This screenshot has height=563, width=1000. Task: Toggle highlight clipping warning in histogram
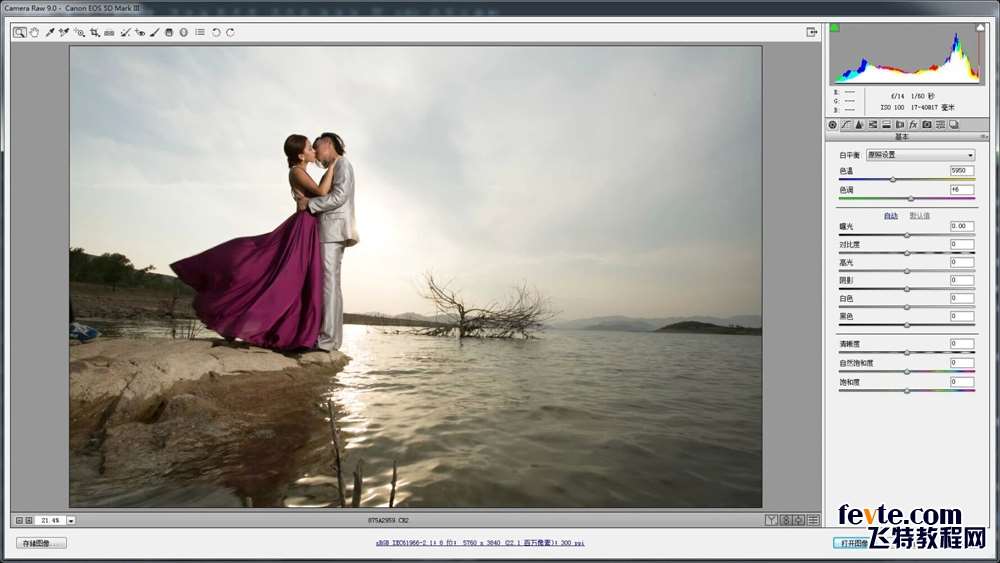coord(980,27)
